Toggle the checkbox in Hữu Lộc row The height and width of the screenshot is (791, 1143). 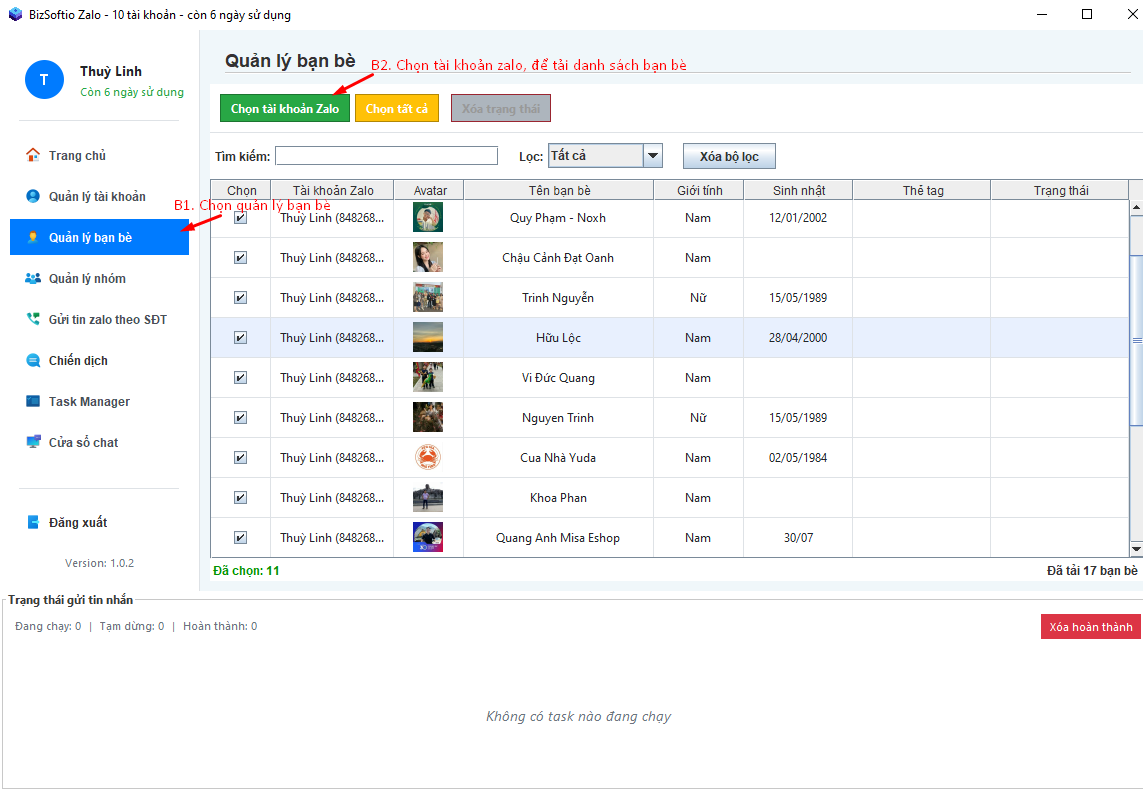point(240,337)
